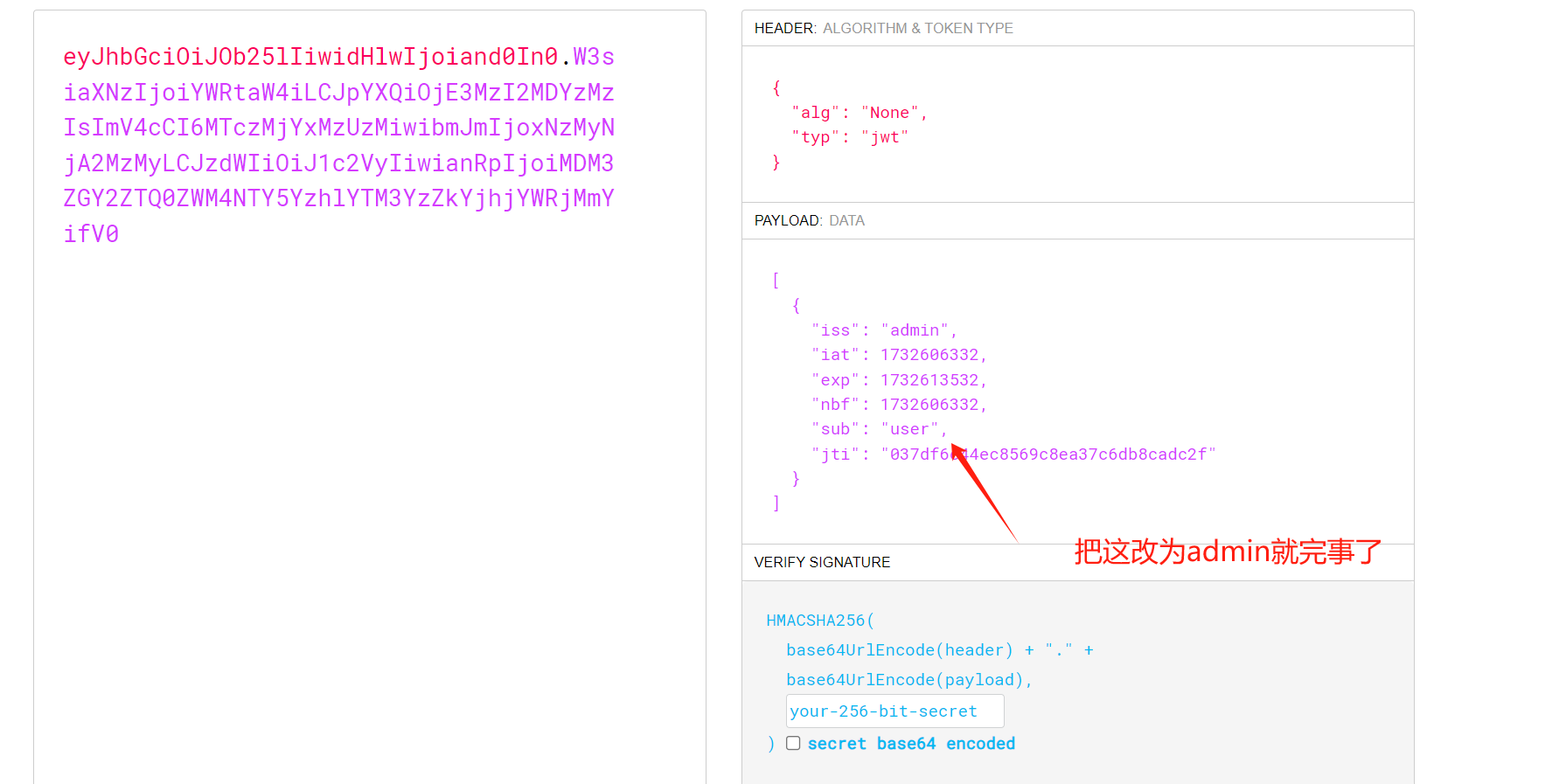
Task: Toggle the secret base64 encoded checkbox
Action: pyautogui.click(x=793, y=743)
